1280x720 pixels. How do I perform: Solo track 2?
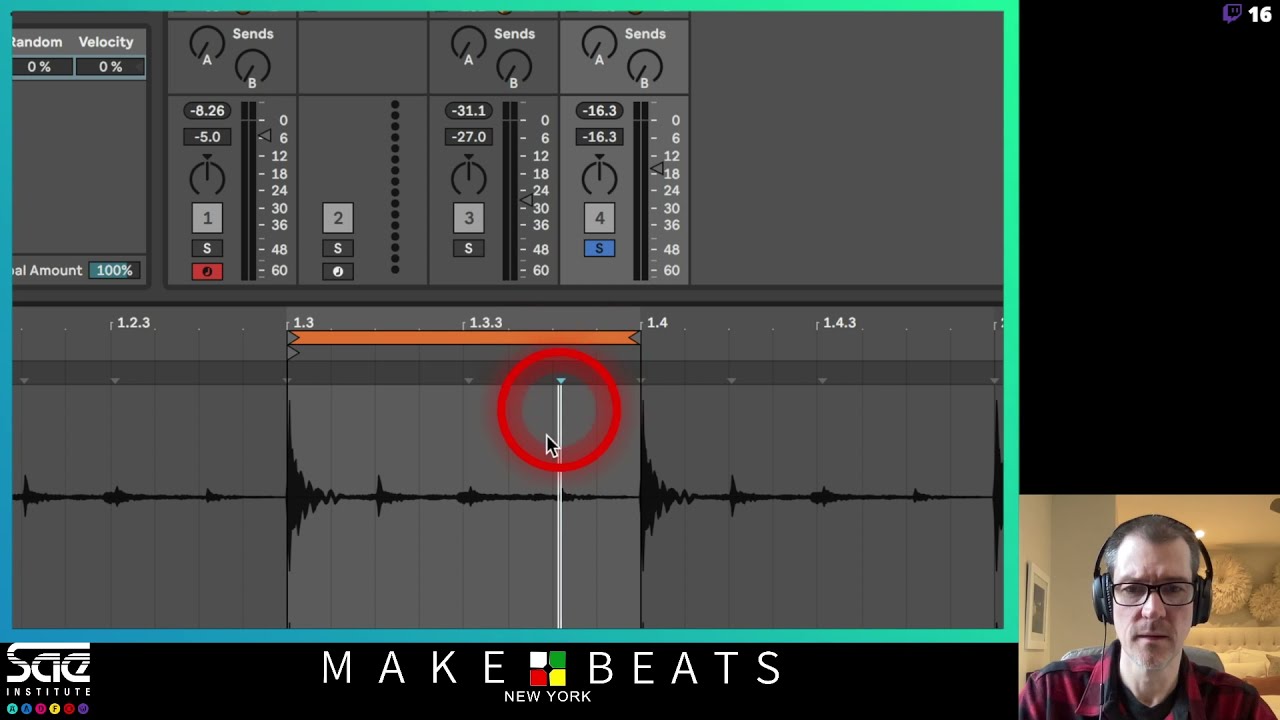338,248
